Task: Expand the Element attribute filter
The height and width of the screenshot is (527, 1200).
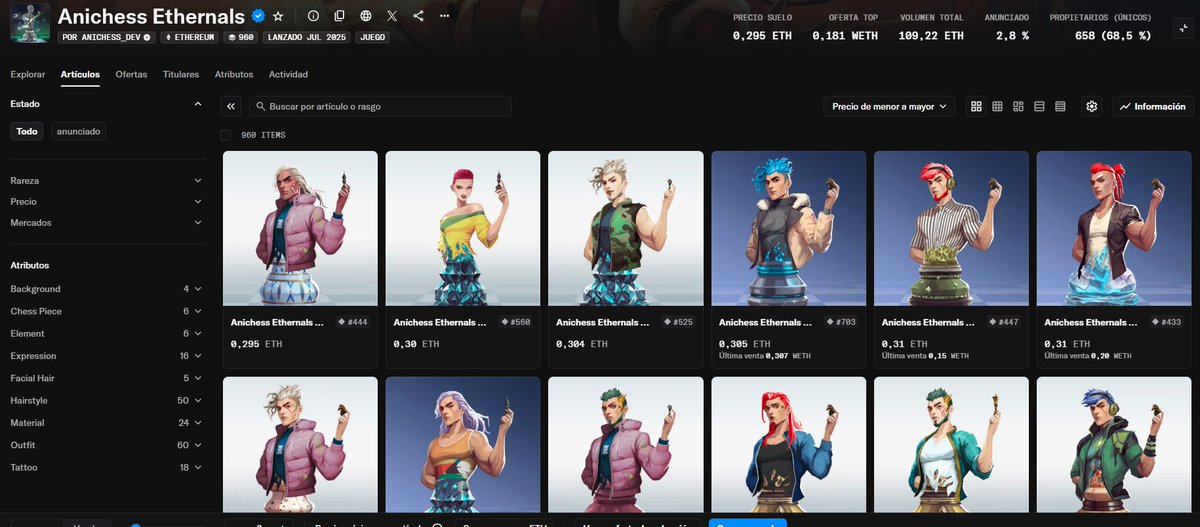Action: click(106, 334)
